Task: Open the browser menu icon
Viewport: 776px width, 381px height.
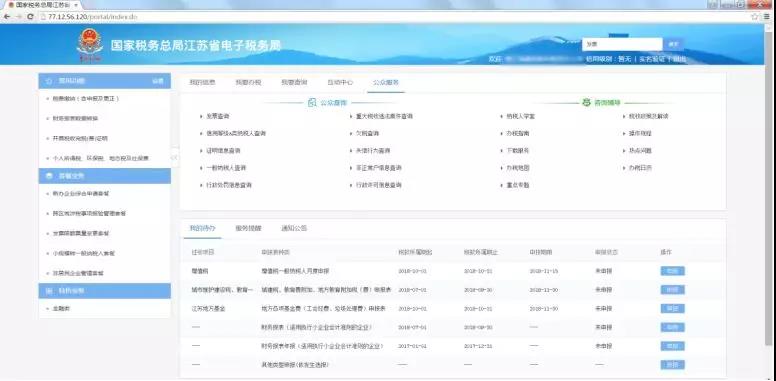Action: coord(766,17)
